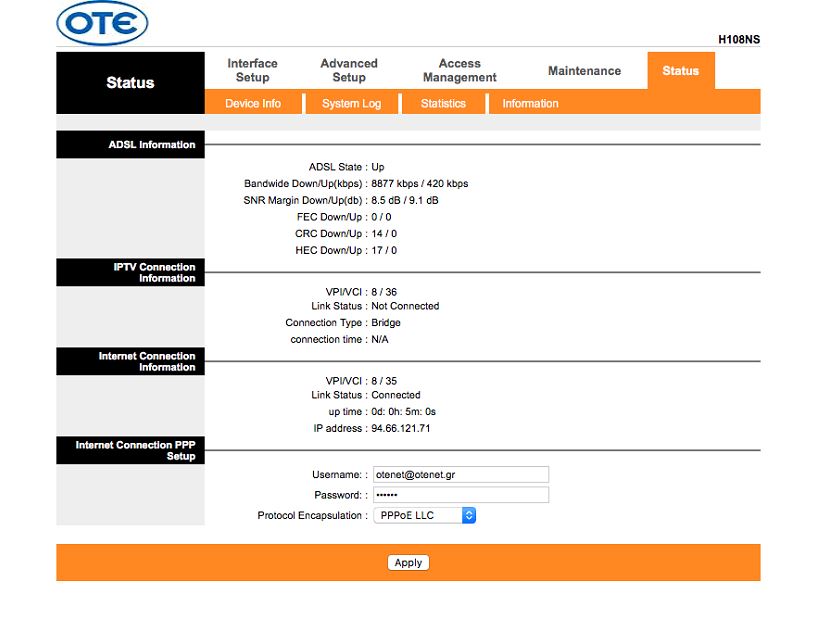
Task: Click the OTE logo
Action: 102,23
